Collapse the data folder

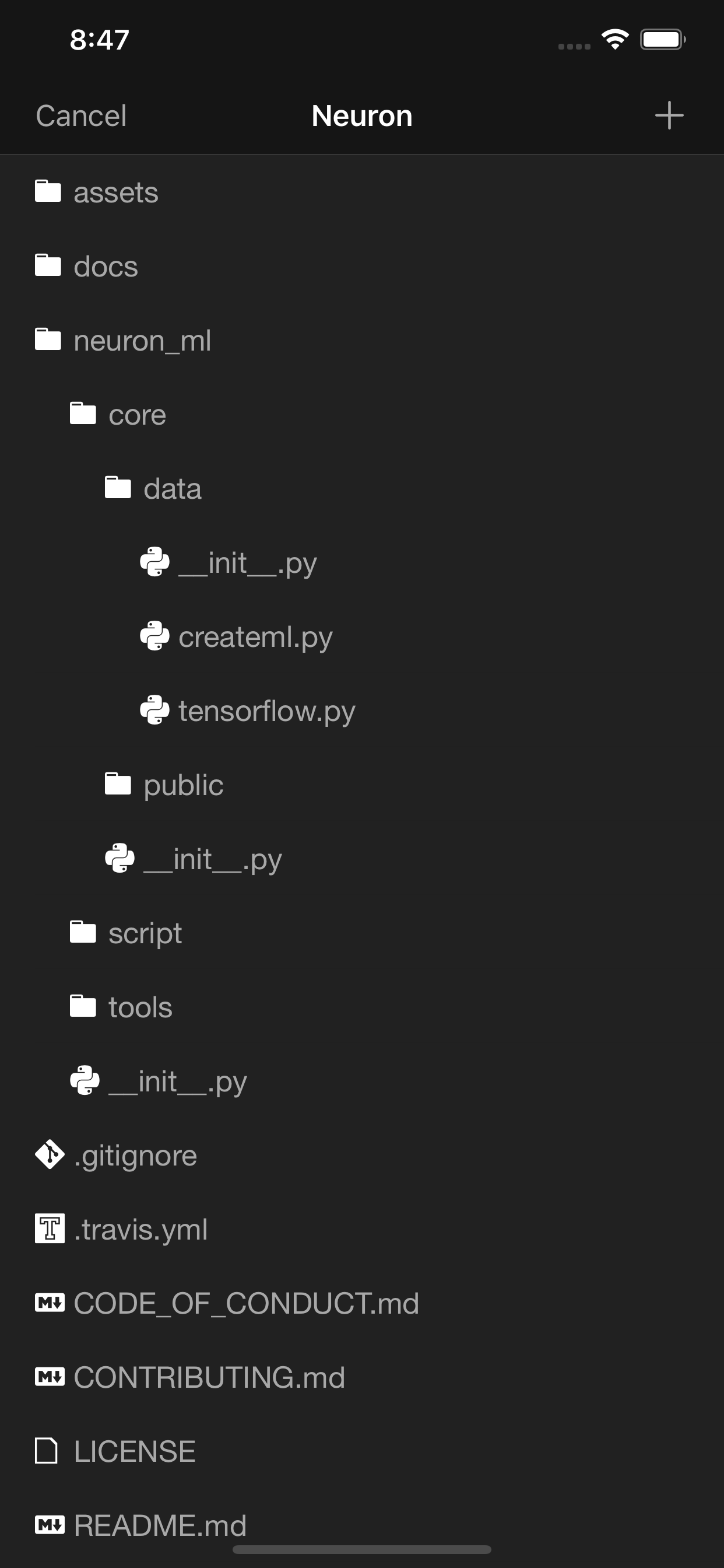tap(172, 488)
